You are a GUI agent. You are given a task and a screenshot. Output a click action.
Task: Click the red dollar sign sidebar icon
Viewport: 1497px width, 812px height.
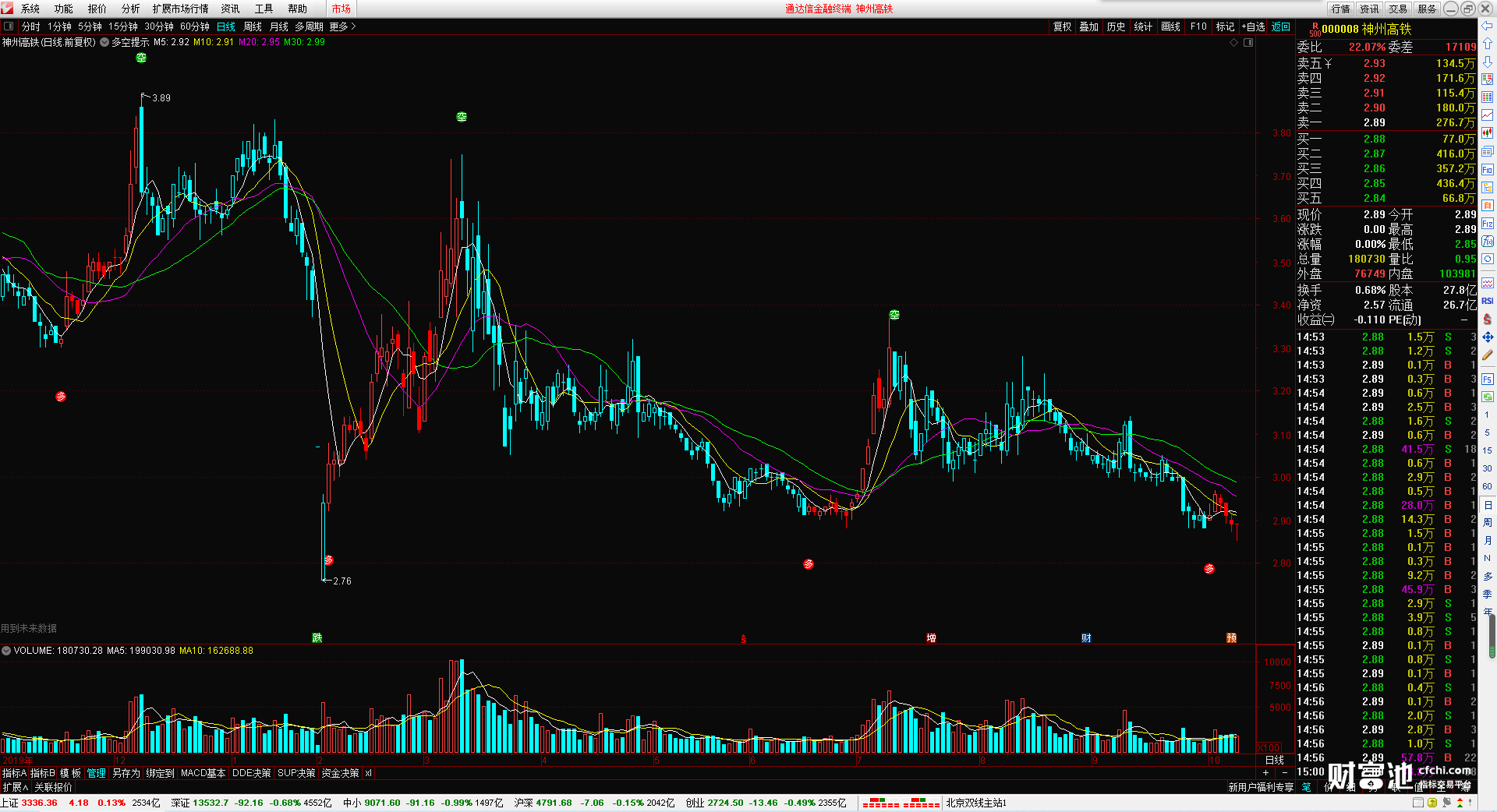pyautogui.click(x=1488, y=319)
